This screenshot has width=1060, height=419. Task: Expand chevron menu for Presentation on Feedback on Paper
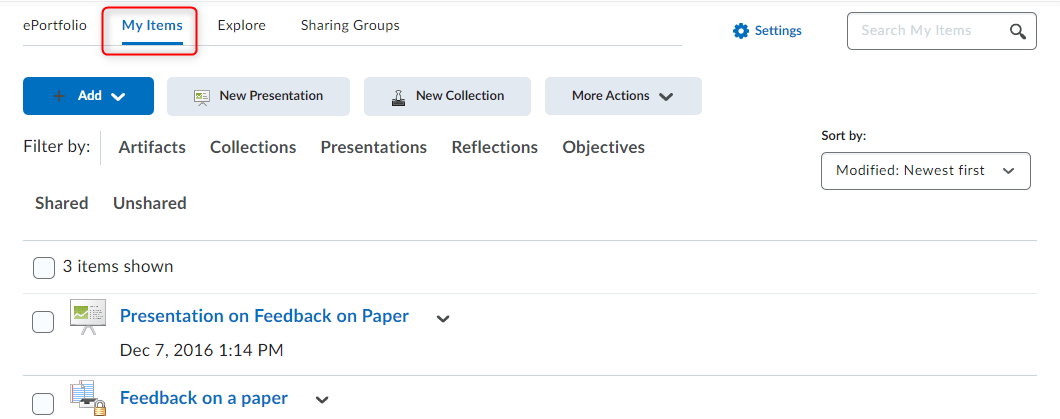click(443, 319)
